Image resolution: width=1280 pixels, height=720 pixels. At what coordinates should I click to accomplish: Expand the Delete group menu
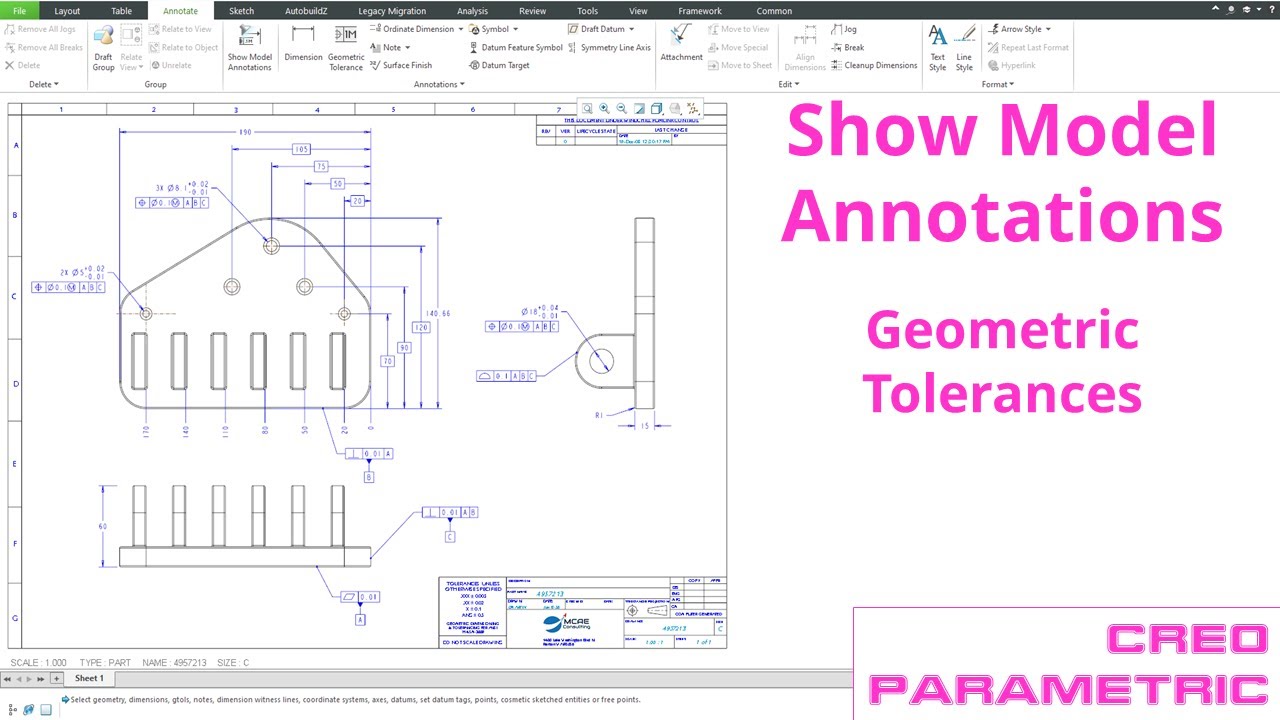44,84
